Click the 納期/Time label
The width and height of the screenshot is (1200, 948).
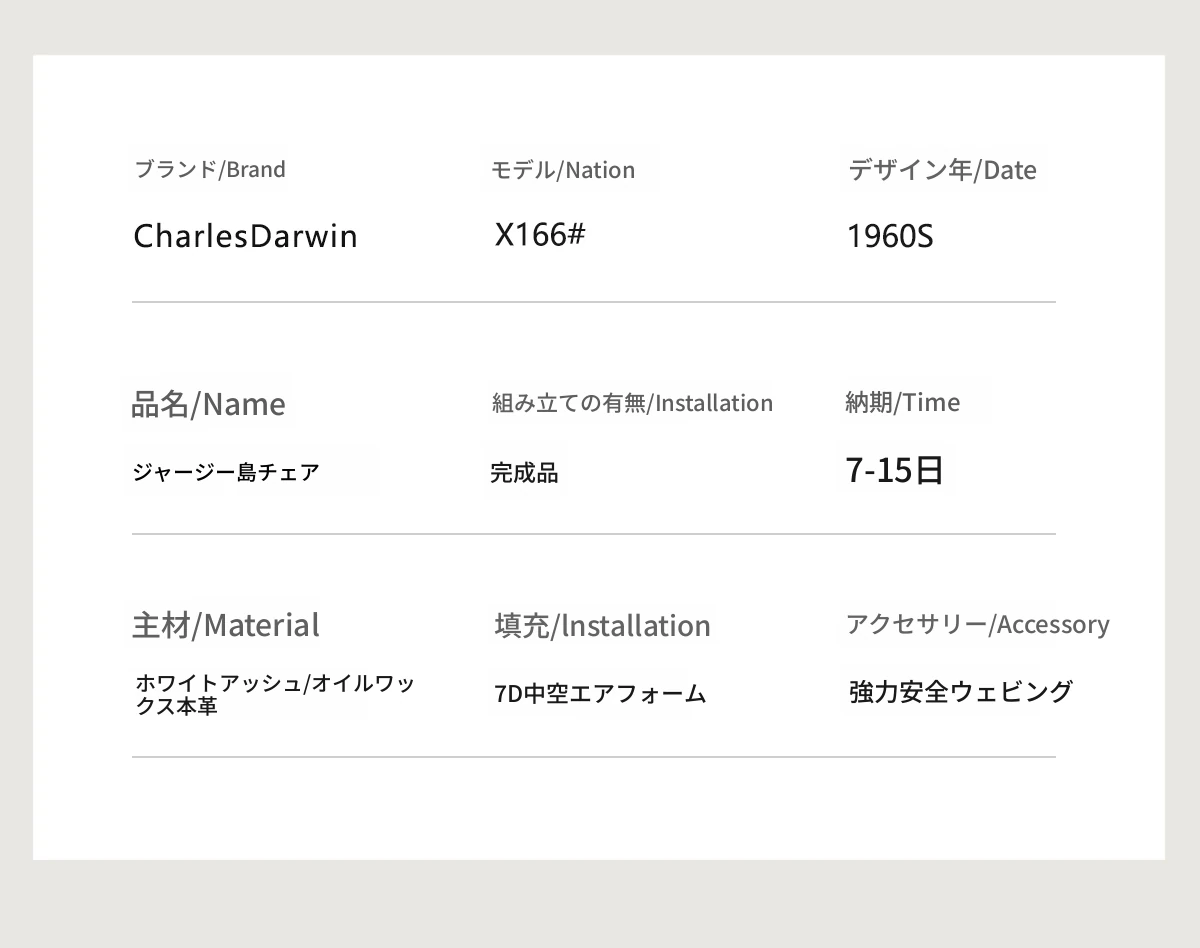pyautogui.click(x=902, y=402)
